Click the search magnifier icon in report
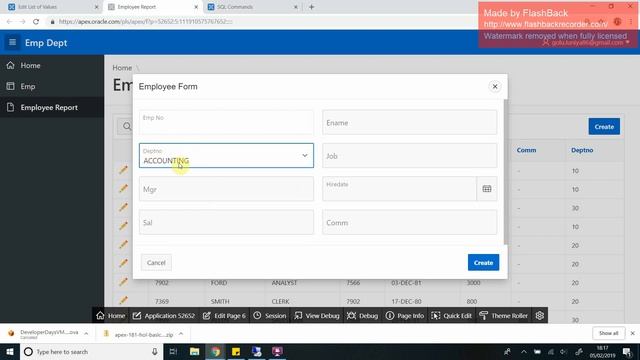640x360 pixels. pyautogui.click(x=127, y=127)
